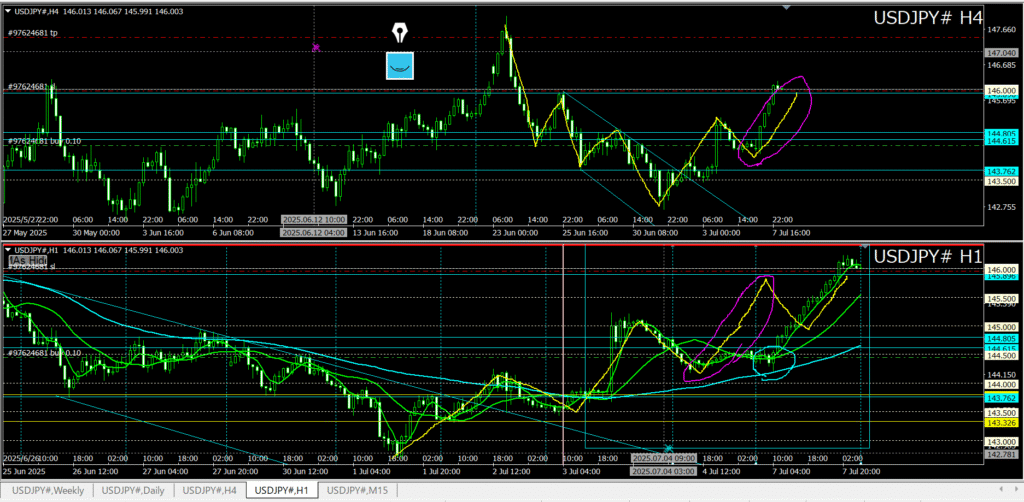
Task: Click the As Hid button on H1 chart
Action: click(x=28, y=260)
